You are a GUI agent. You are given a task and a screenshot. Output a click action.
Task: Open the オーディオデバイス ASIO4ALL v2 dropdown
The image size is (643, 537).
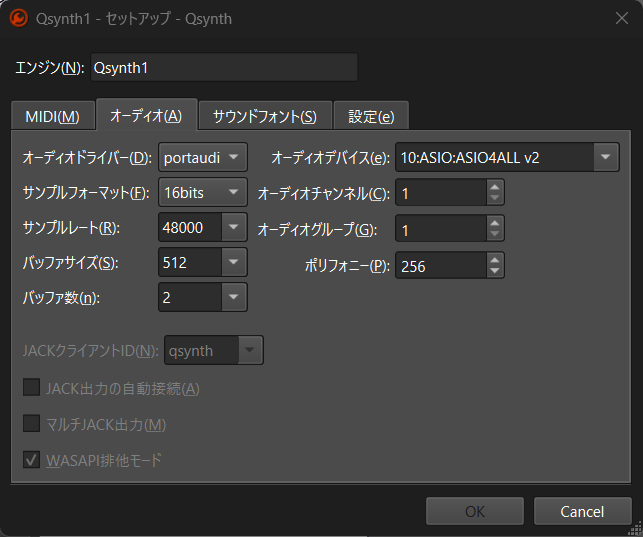(x=507, y=157)
